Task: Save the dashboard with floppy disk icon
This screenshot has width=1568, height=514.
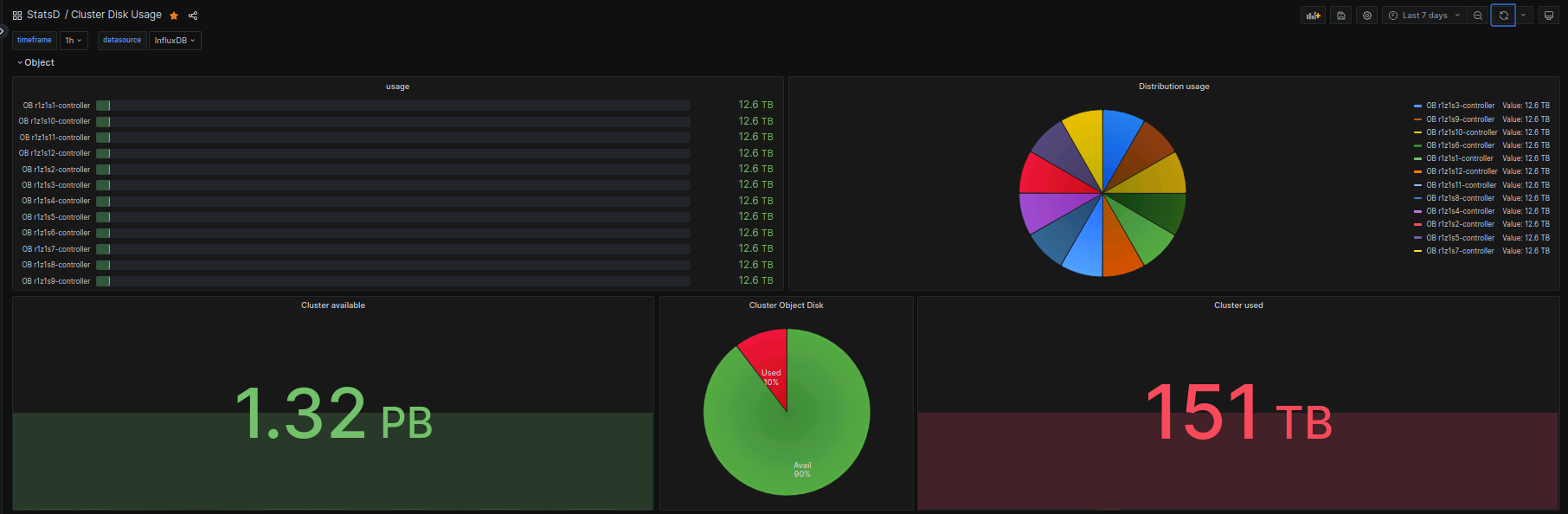Action: (x=1341, y=16)
